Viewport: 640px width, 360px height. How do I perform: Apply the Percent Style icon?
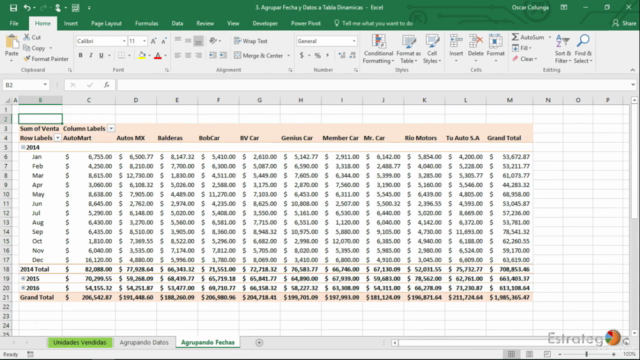318,56
